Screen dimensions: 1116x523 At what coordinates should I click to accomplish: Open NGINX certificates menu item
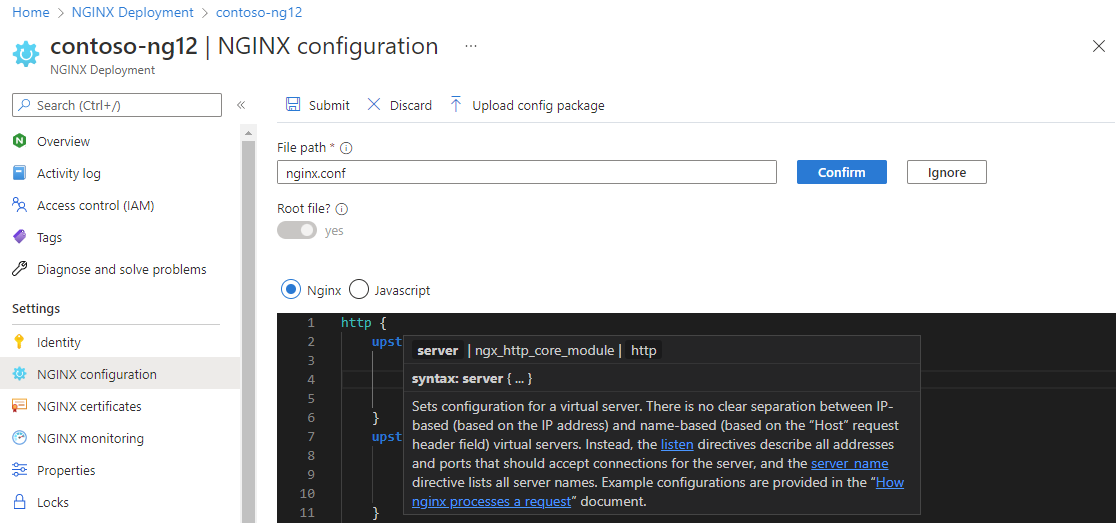pos(89,406)
